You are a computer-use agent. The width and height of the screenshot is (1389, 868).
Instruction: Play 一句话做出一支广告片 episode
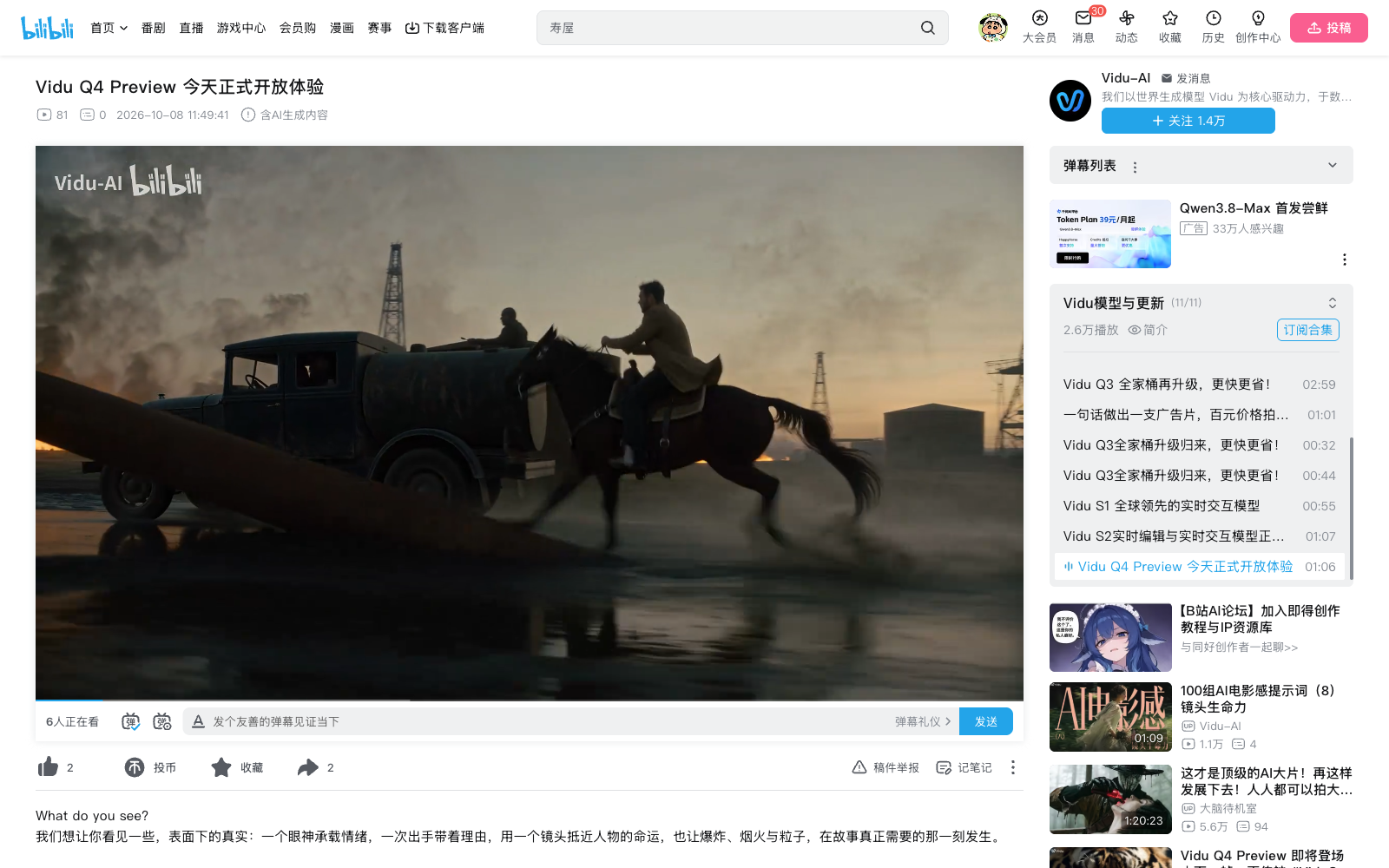click(1200, 415)
